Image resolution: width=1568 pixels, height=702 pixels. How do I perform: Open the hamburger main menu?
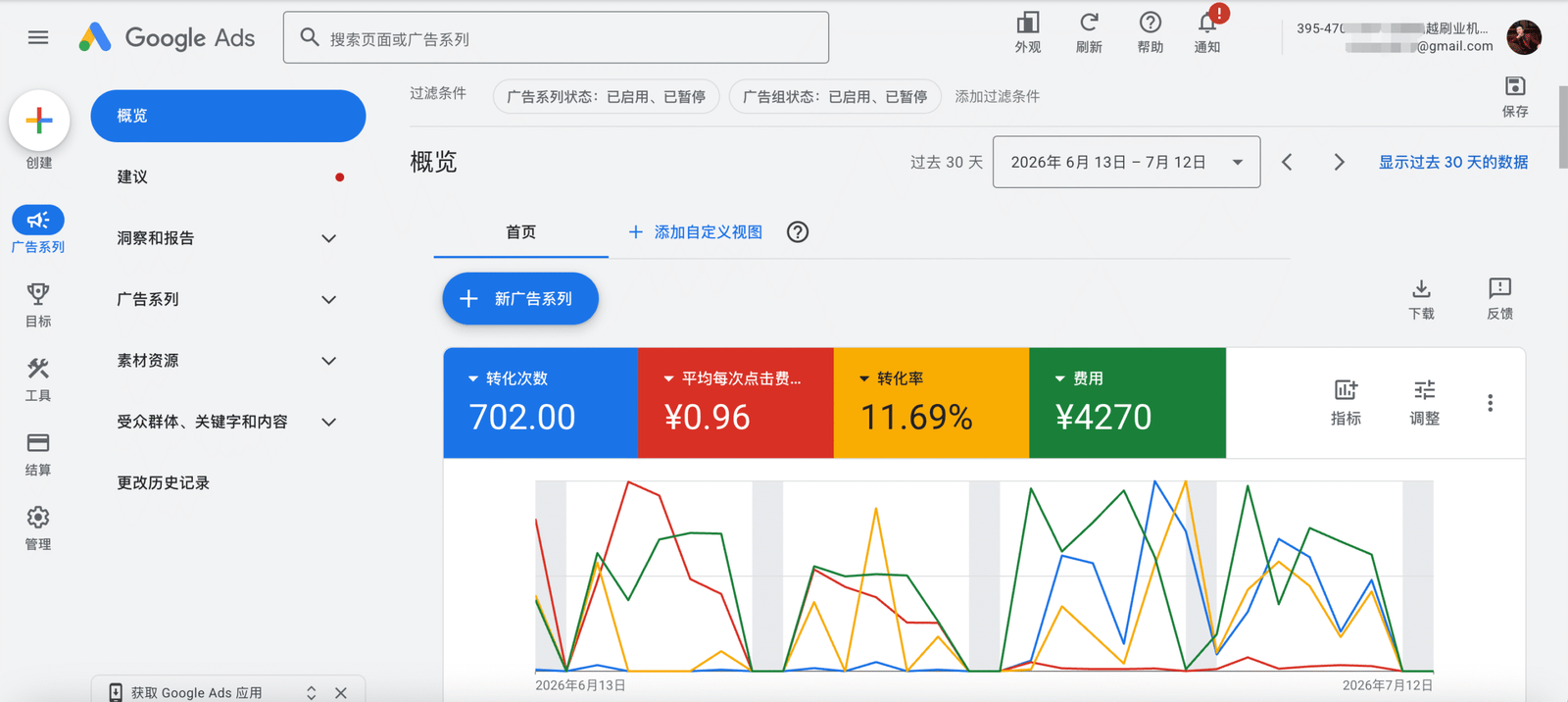(38, 37)
